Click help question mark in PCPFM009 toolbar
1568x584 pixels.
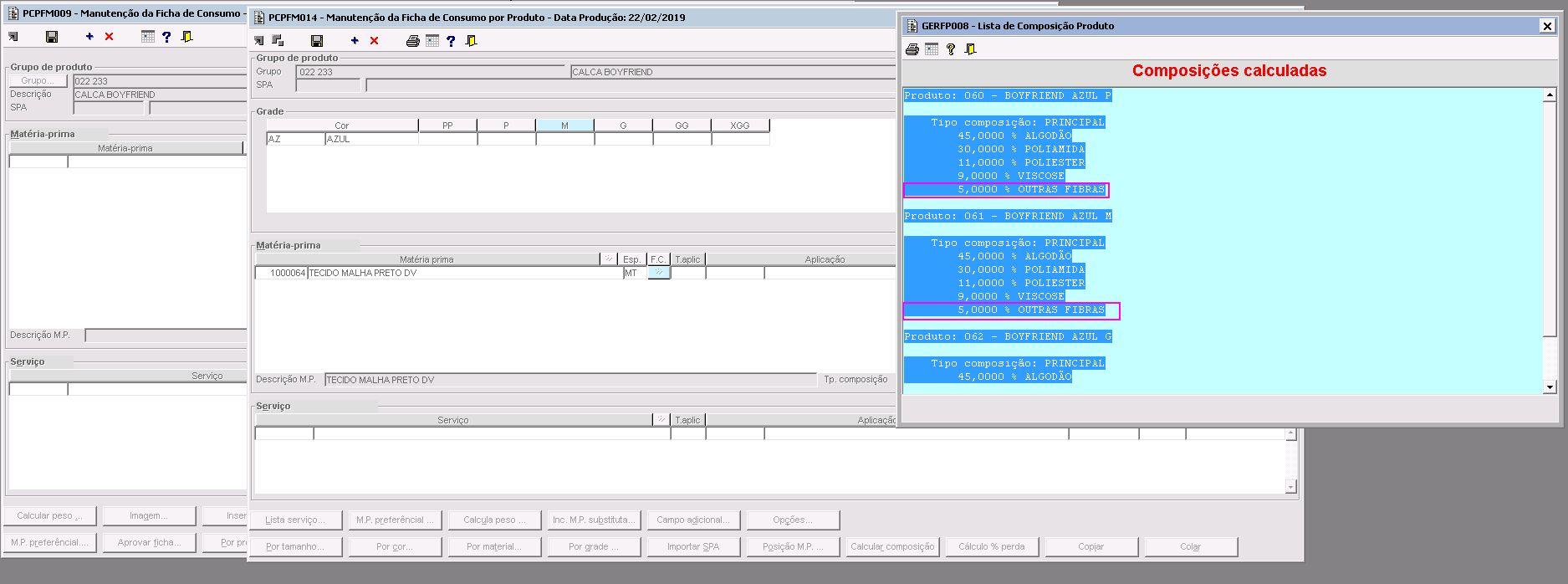[x=166, y=37]
